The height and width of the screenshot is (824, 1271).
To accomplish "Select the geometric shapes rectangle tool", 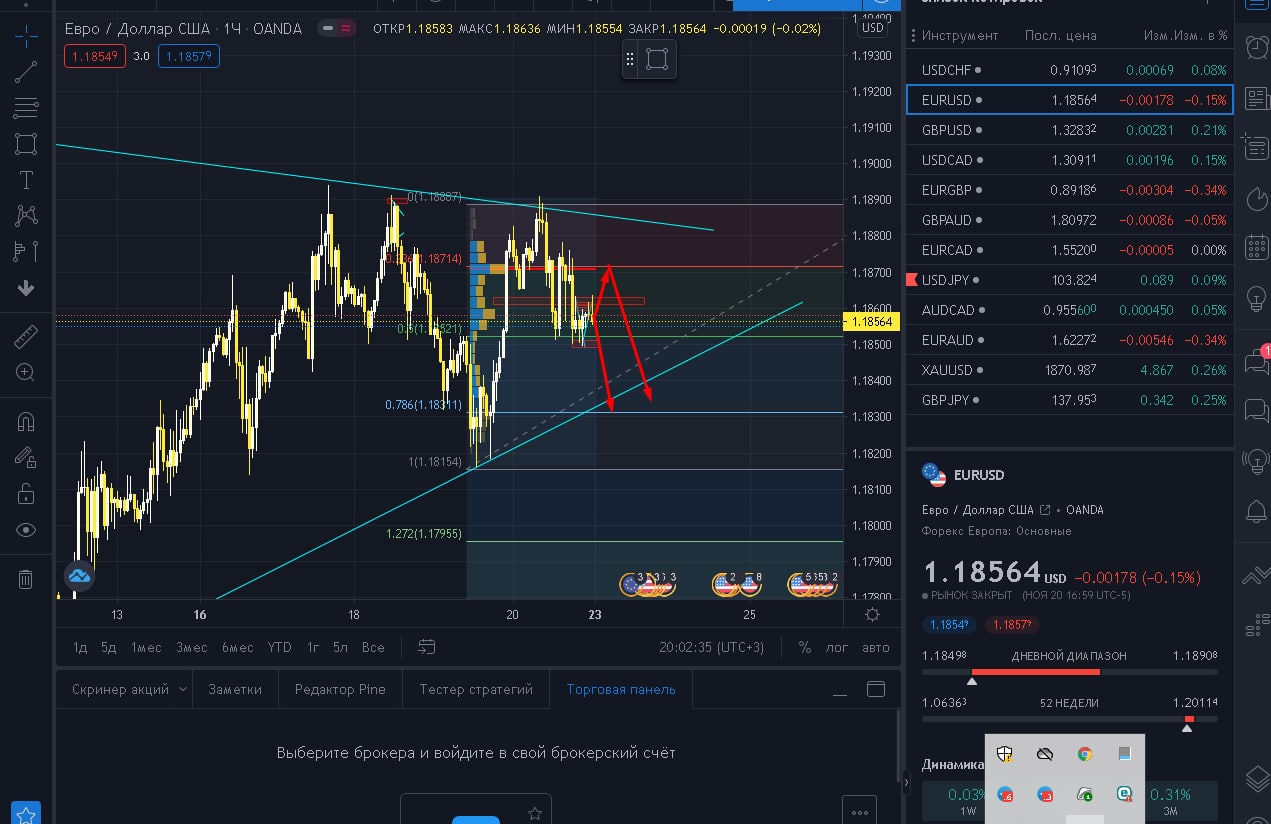I will tap(26, 144).
